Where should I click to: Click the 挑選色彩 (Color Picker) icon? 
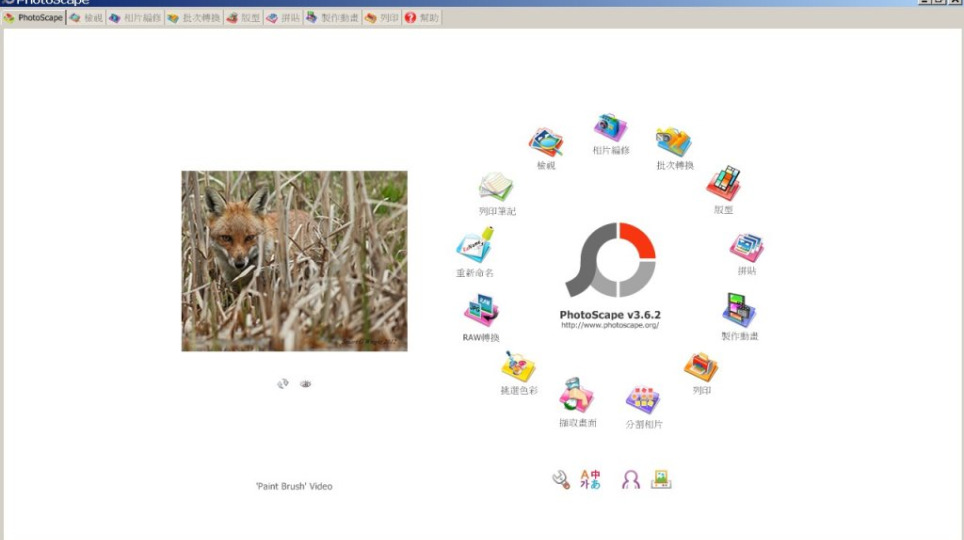click(x=518, y=367)
